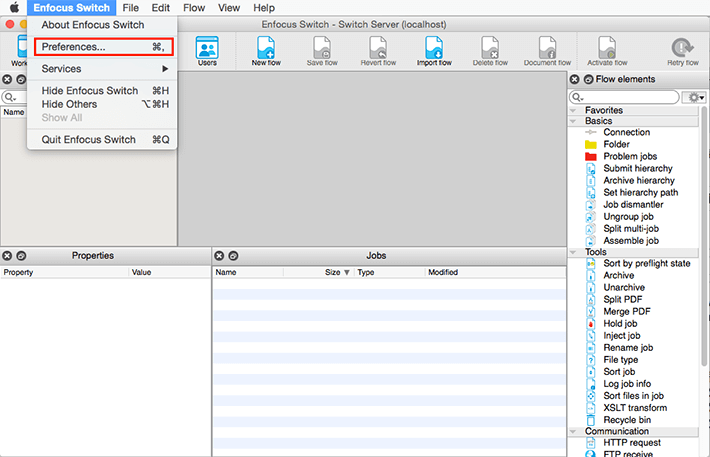The image size is (710, 457).
Task: Click the Delete flow toolbar icon
Action: pos(490,51)
